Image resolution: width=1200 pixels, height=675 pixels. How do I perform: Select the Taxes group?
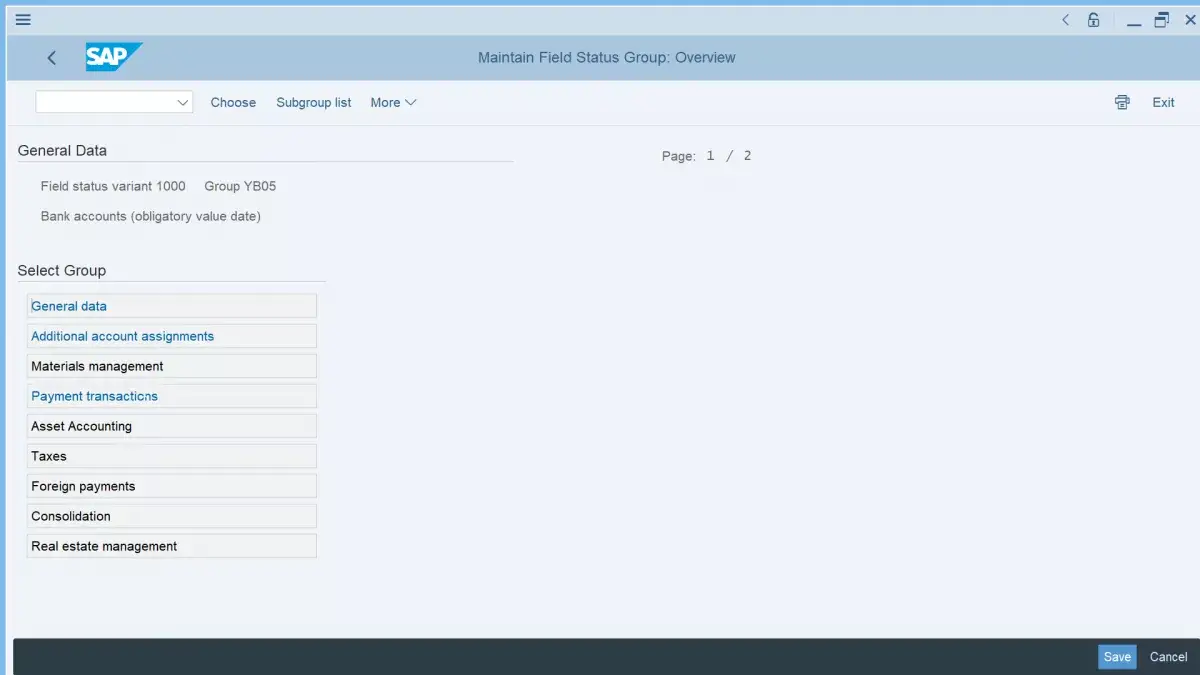[172, 456]
